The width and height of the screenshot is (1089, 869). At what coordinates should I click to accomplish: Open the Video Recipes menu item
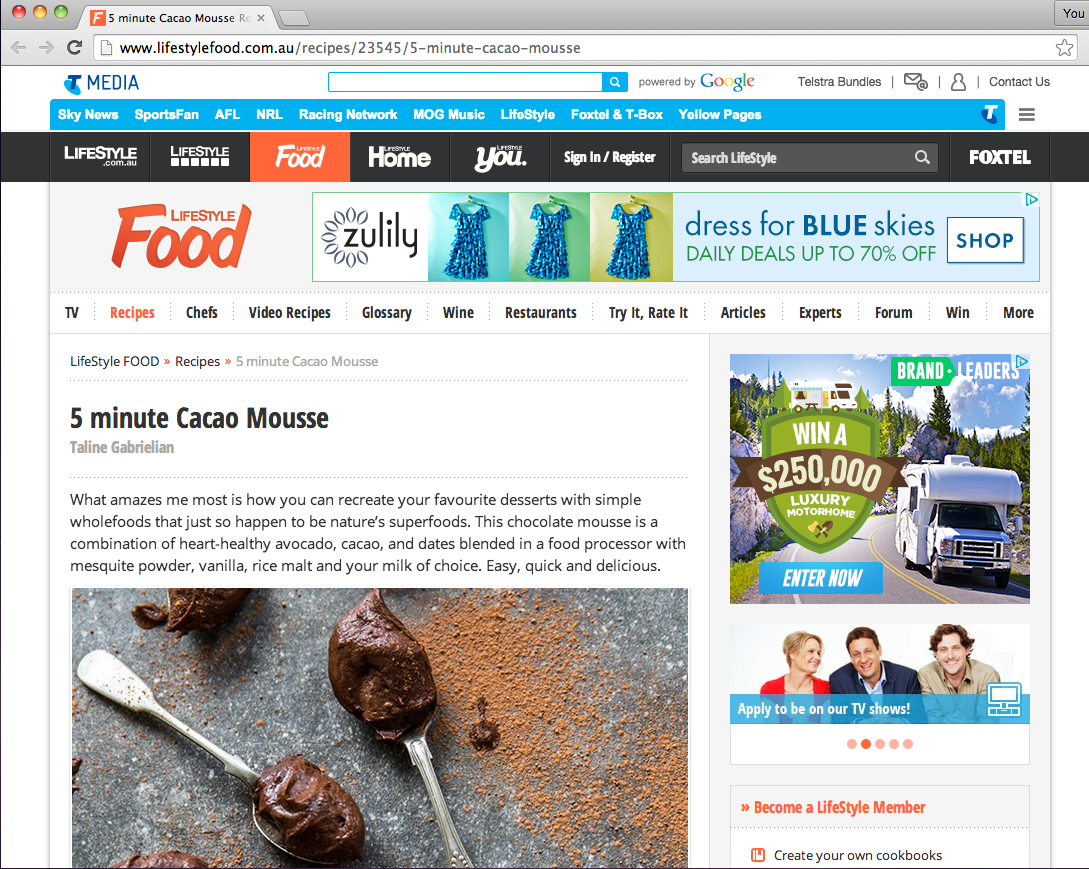[x=289, y=313]
